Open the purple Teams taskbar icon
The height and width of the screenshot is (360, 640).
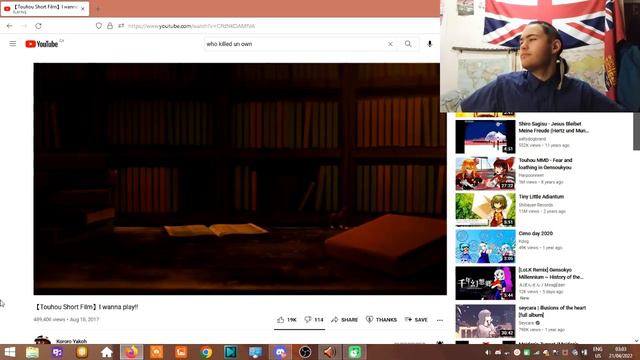[57, 352]
